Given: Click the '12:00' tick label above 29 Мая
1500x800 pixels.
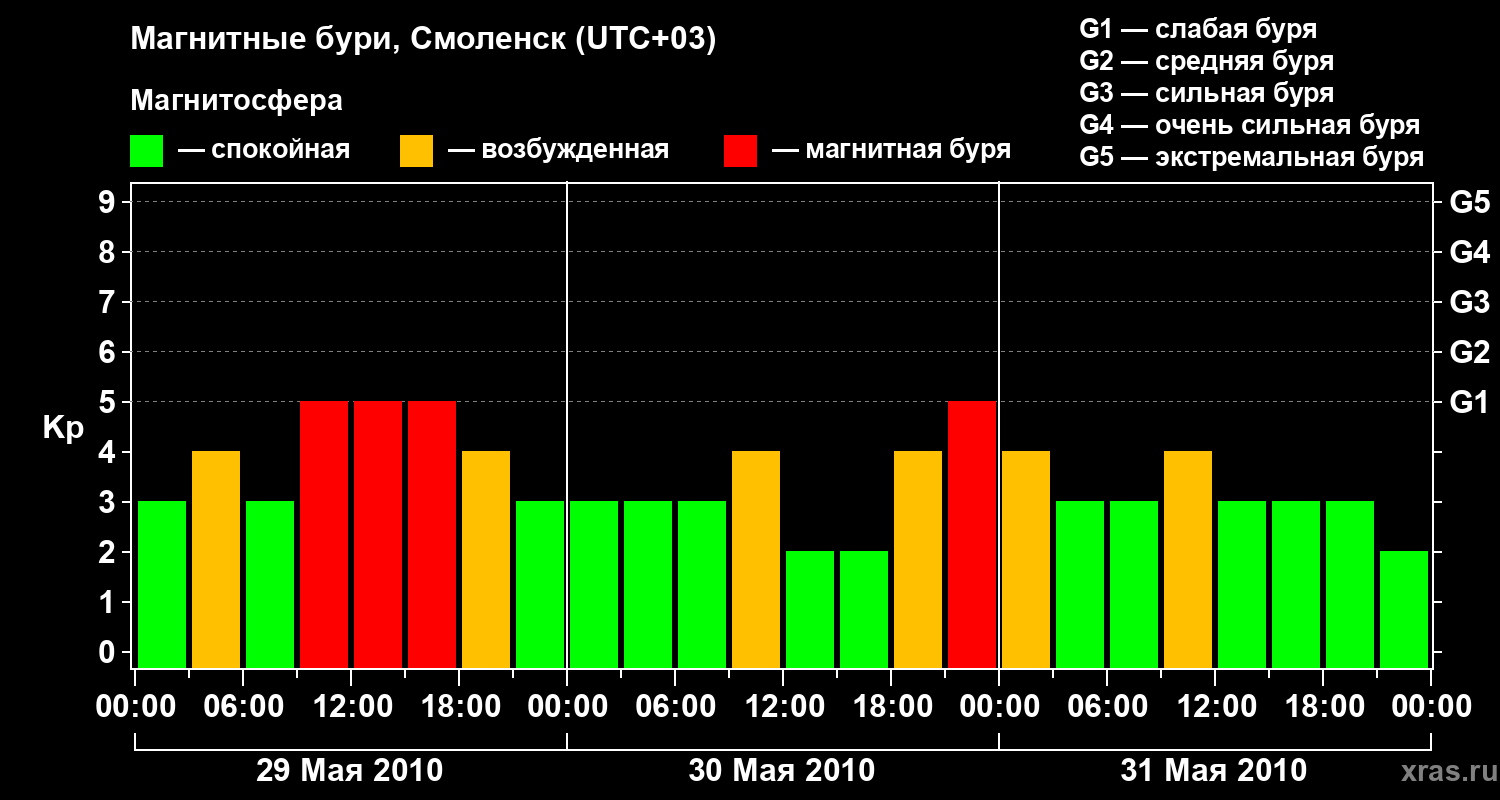Looking at the screenshot, I should 351,707.
